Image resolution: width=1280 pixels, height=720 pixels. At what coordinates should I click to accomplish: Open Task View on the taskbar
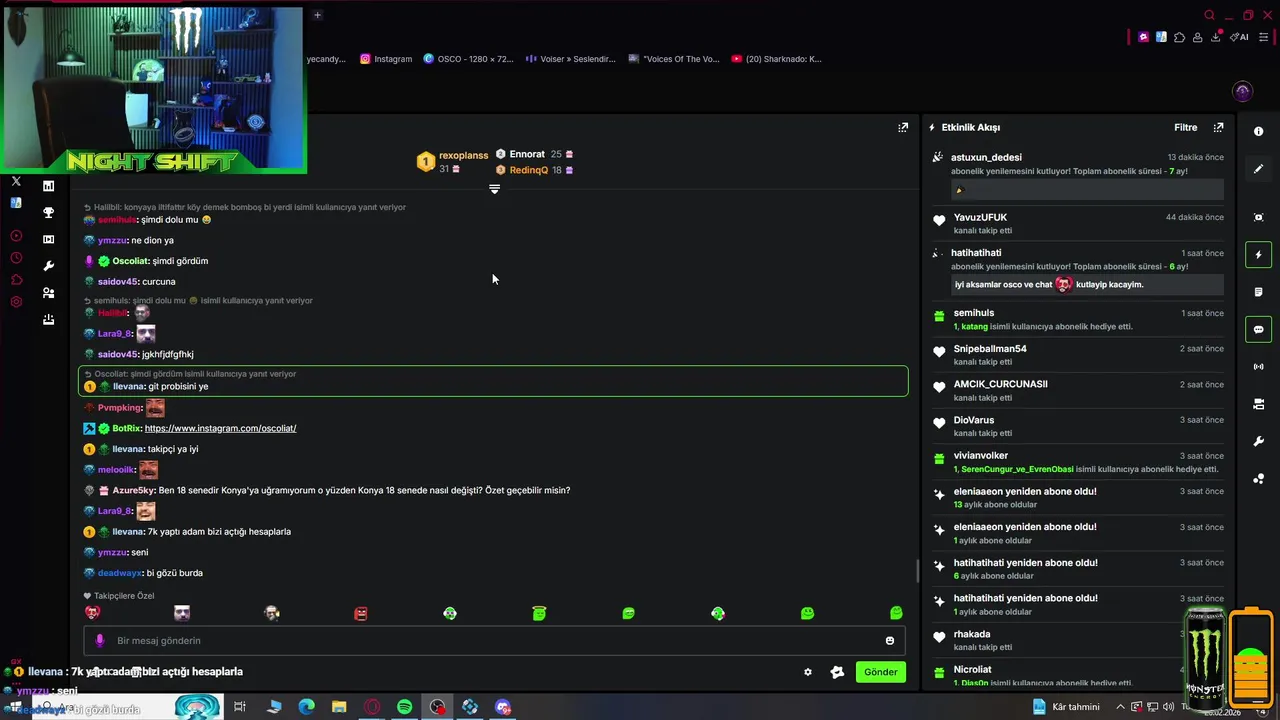(240, 707)
